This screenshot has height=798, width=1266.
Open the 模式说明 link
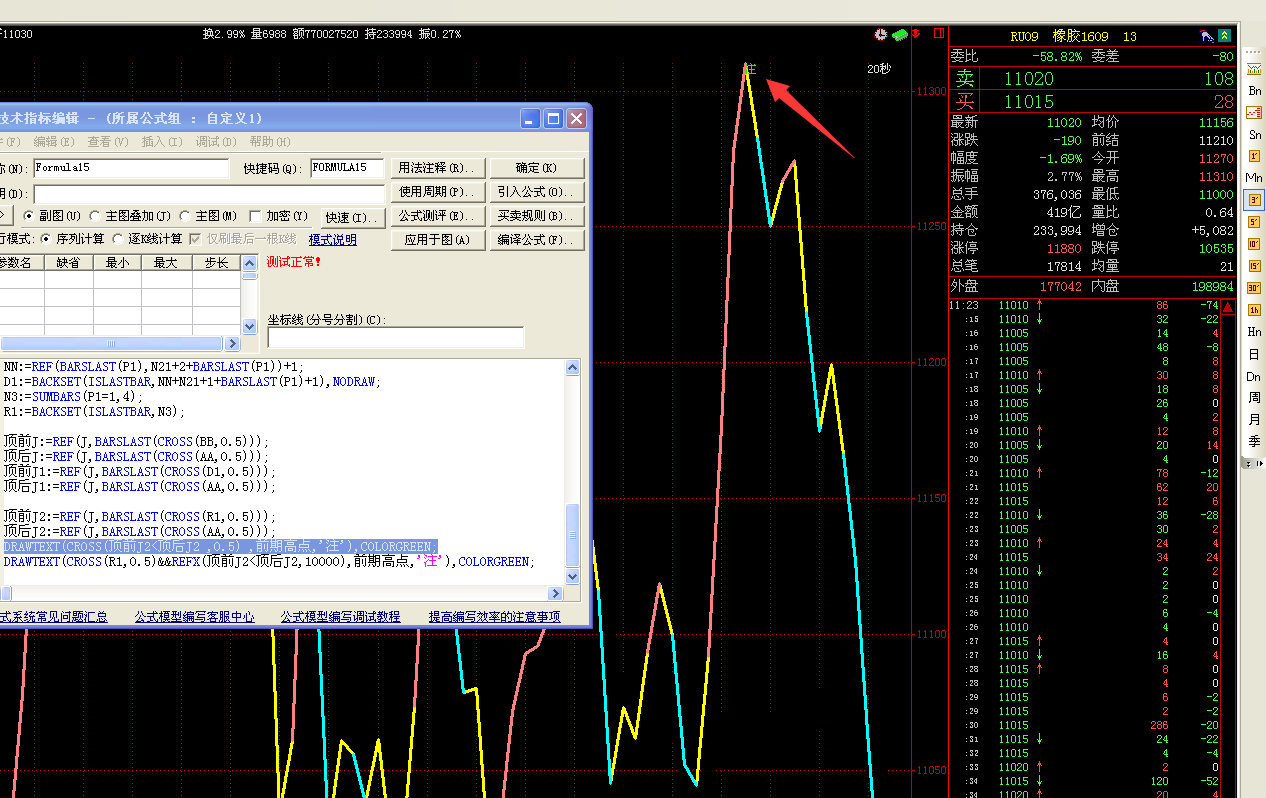point(332,240)
